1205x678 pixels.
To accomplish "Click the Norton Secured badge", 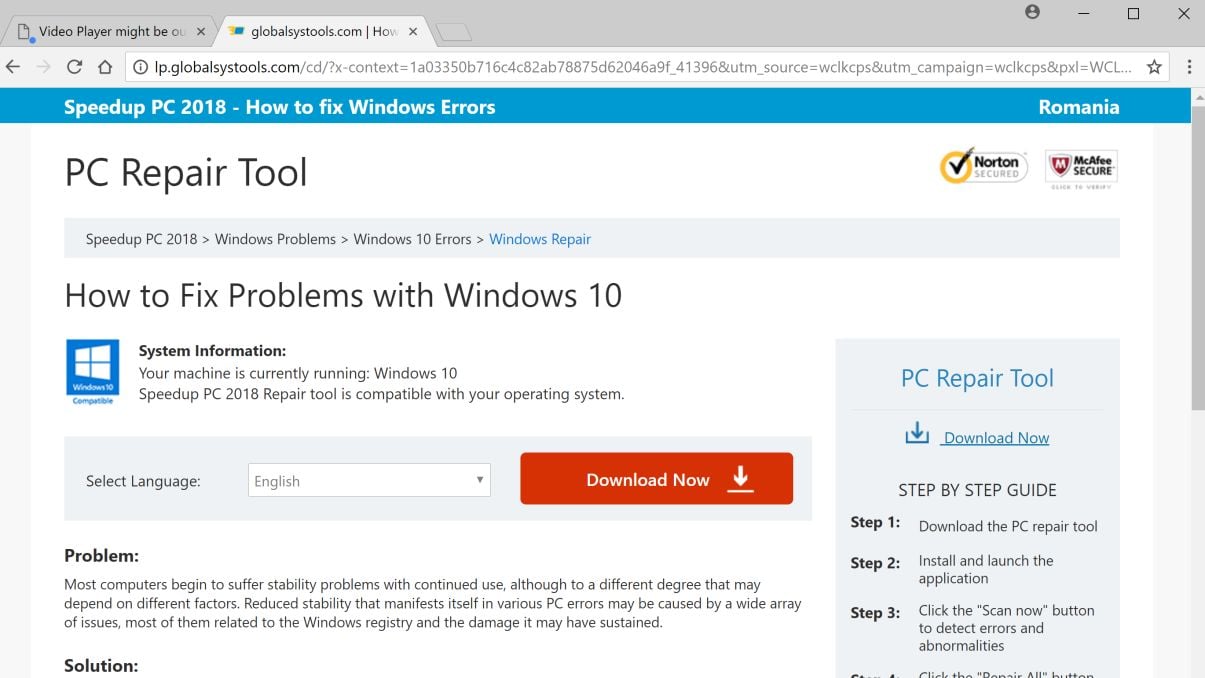I will [x=983, y=166].
